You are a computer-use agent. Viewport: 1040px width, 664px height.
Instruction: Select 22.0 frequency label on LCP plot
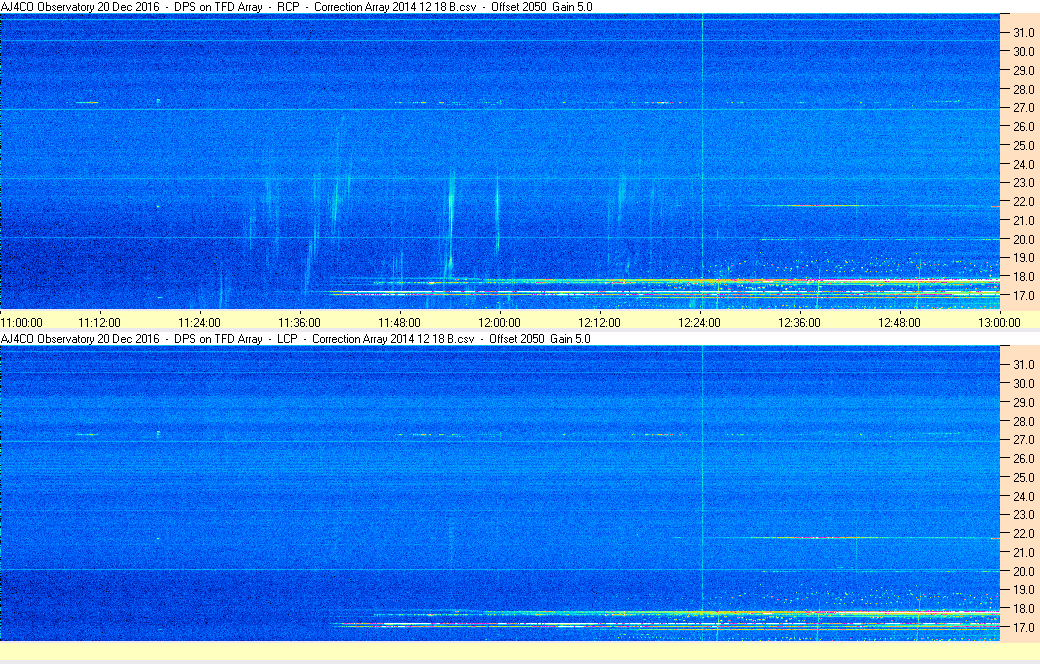1023,533
